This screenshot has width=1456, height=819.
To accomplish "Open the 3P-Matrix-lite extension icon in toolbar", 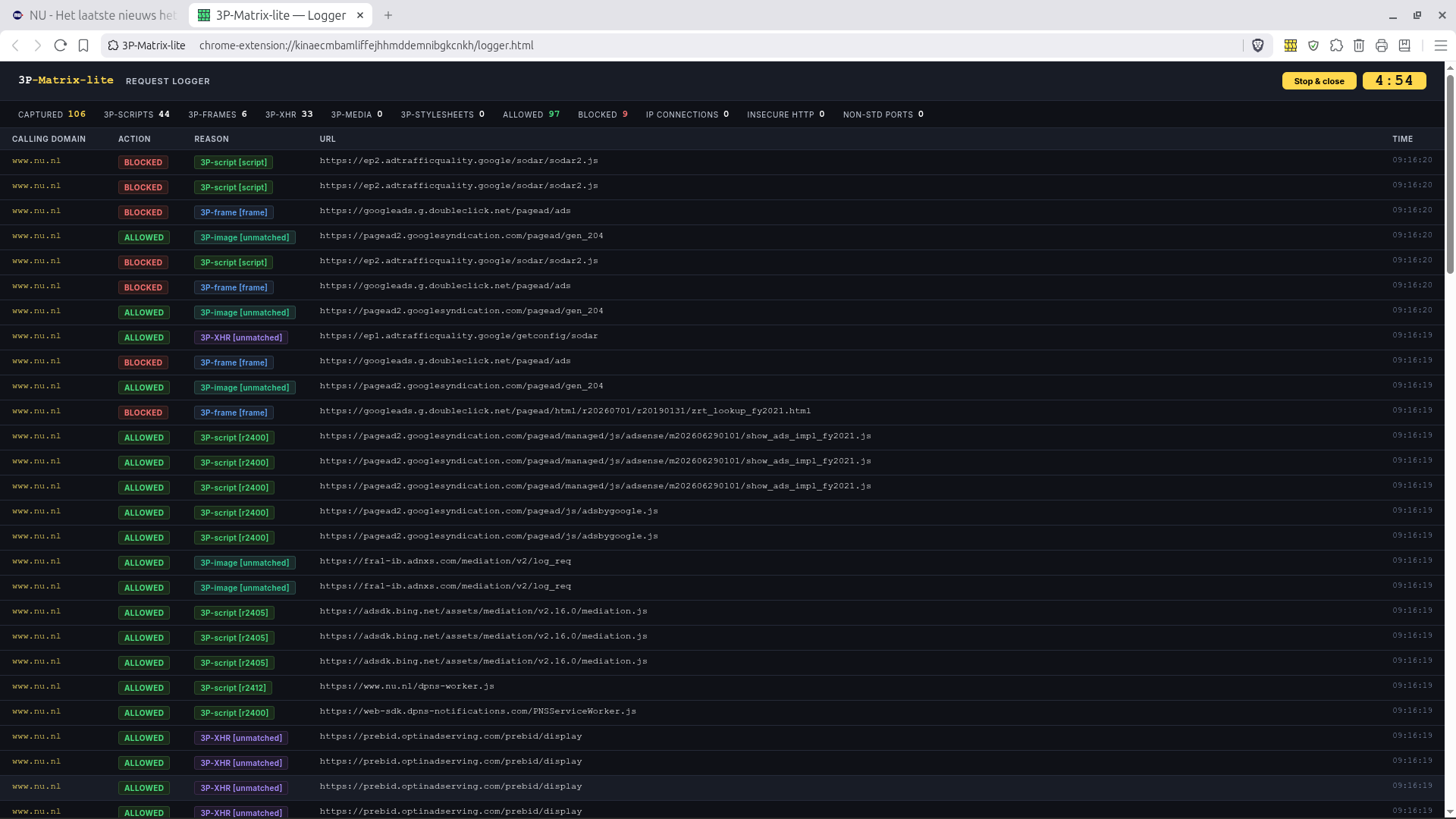I will pos(1291,45).
